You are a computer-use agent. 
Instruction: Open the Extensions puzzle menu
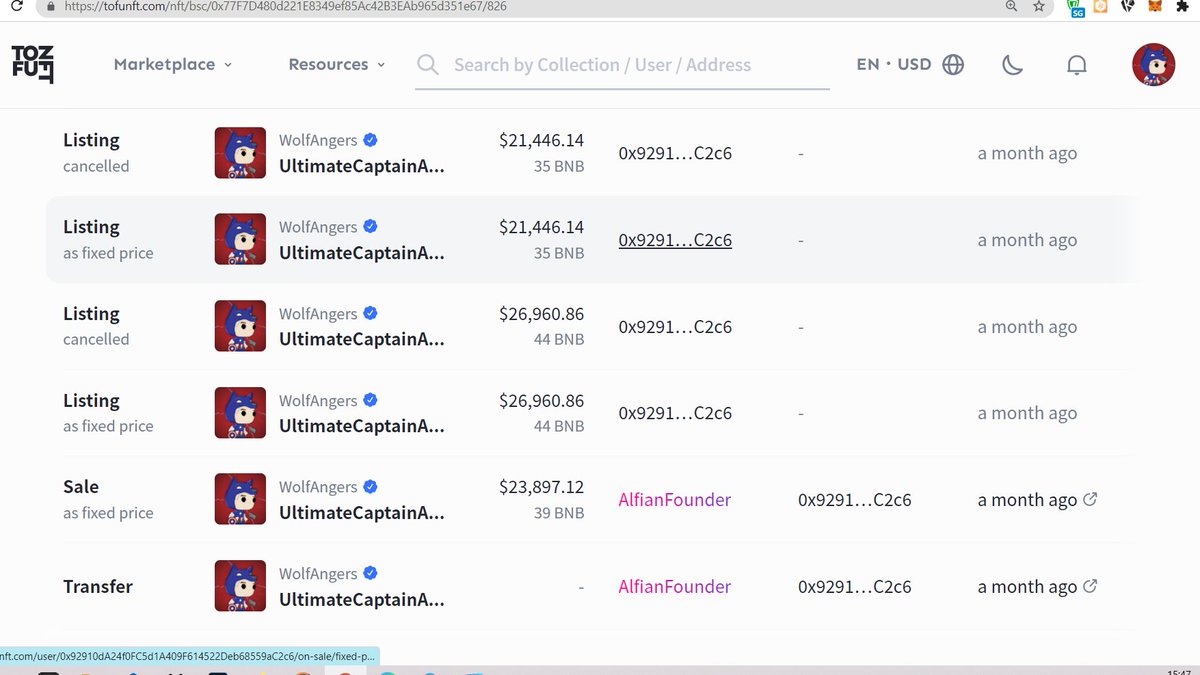[x=1182, y=6]
